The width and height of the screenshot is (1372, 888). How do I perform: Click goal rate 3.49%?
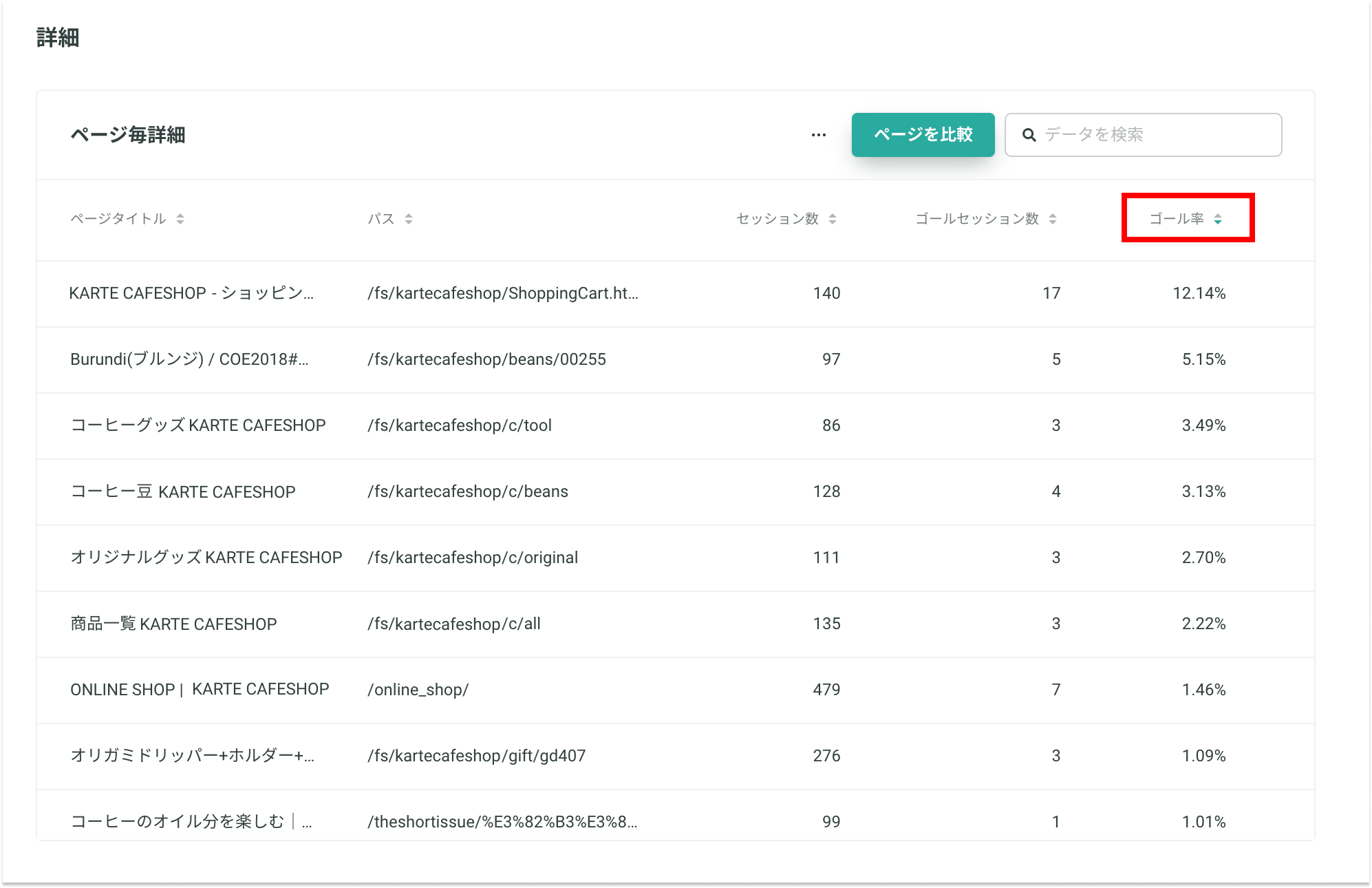click(x=1204, y=425)
